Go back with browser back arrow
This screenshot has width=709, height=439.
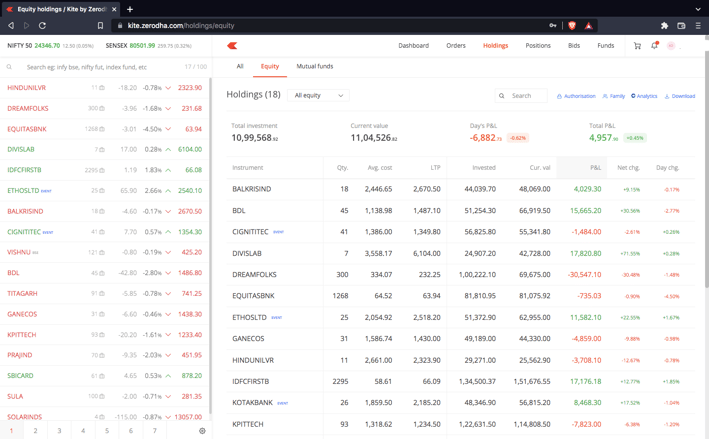(11, 26)
